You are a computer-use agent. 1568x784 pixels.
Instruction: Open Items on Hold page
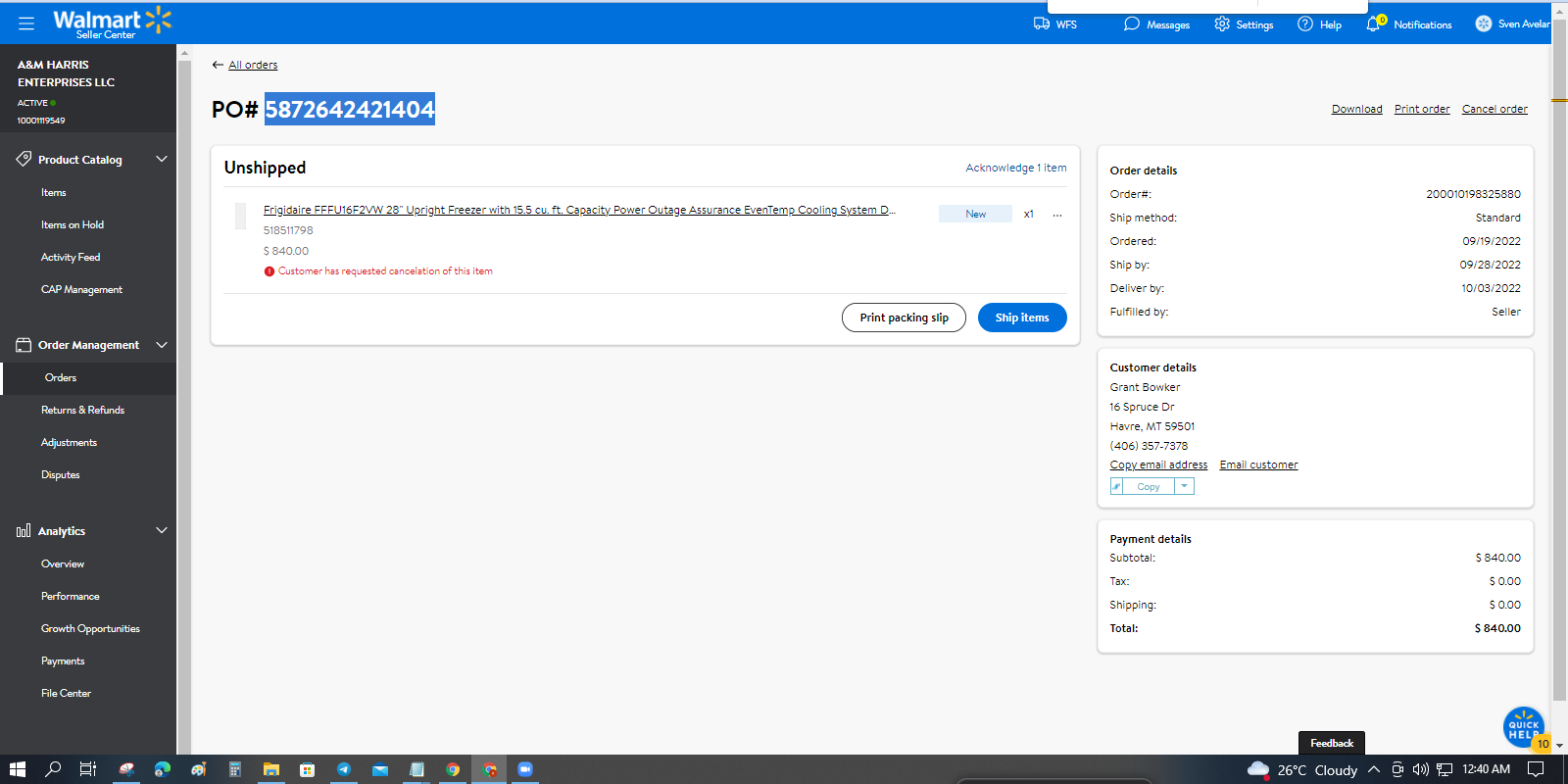[x=73, y=225]
